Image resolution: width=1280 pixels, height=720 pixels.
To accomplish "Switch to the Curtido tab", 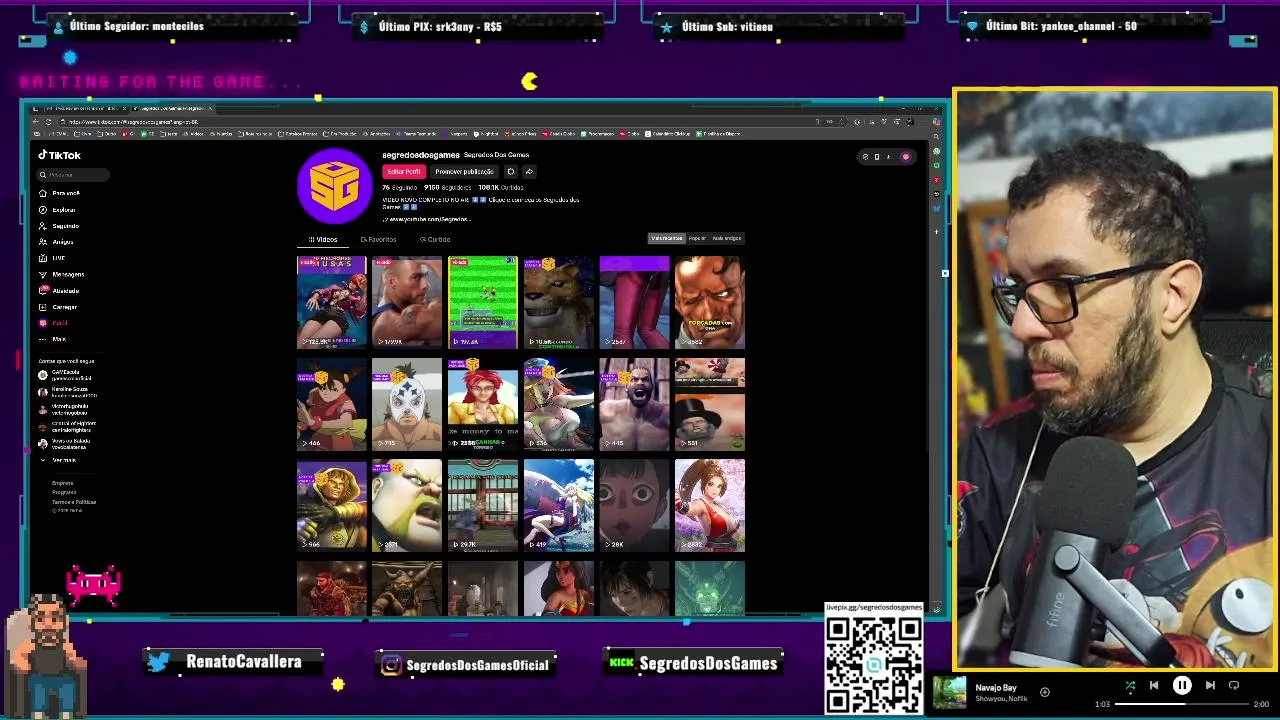I will point(435,239).
